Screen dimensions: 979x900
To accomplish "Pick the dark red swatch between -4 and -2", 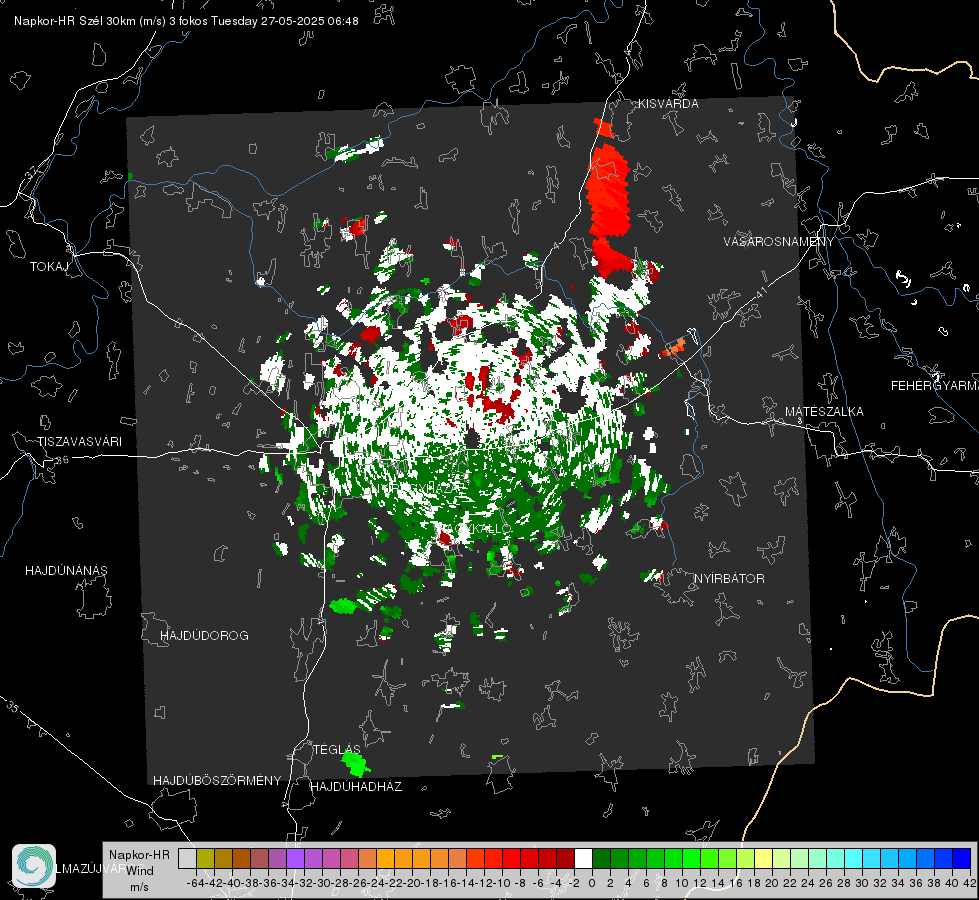I will point(565,858).
